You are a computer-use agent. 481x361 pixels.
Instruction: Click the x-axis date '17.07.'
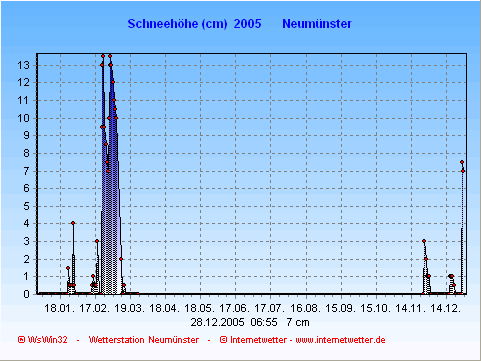(x=270, y=308)
